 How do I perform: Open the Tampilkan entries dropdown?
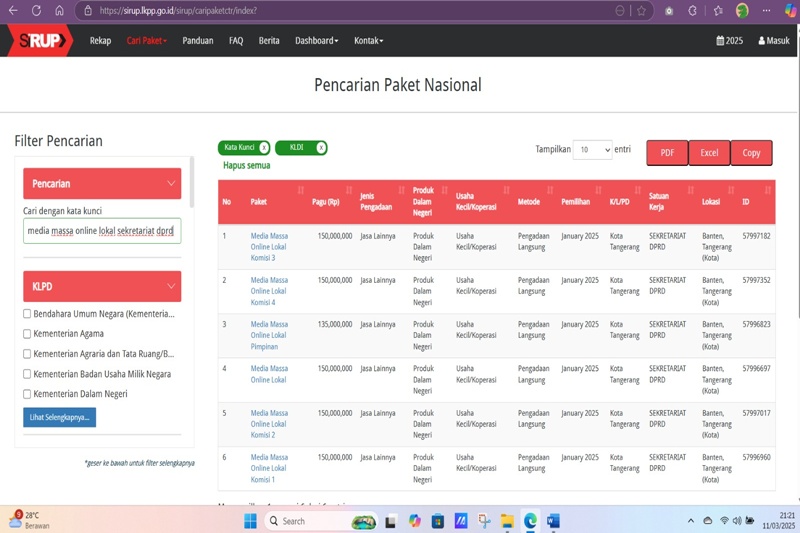pyautogui.click(x=592, y=150)
